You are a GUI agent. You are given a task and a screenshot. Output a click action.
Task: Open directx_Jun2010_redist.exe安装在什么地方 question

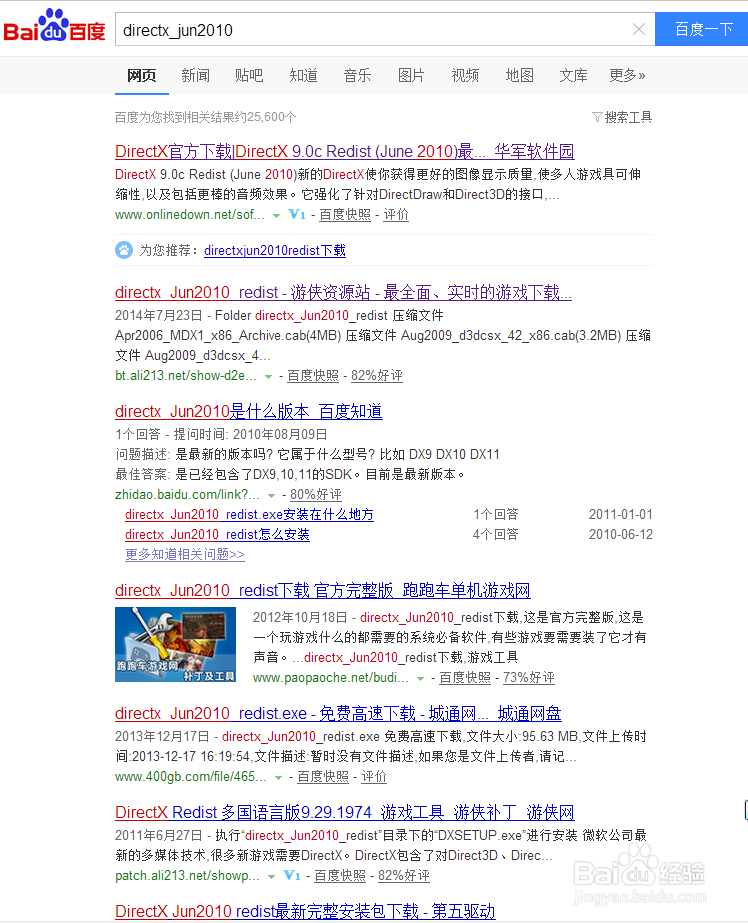(x=249, y=514)
